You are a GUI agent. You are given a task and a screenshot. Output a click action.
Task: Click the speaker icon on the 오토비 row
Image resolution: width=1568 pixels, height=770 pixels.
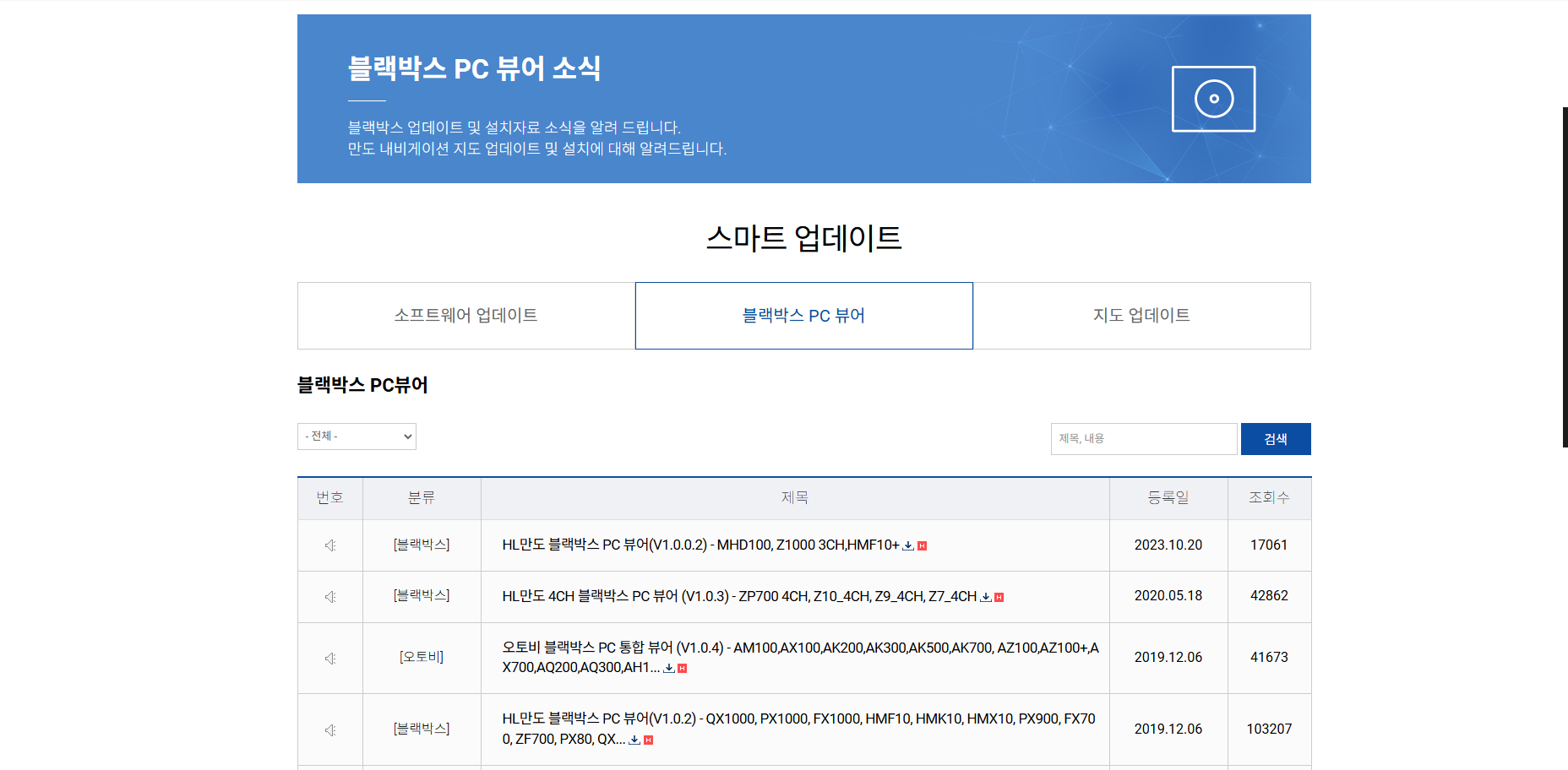pyautogui.click(x=329, y=658)
